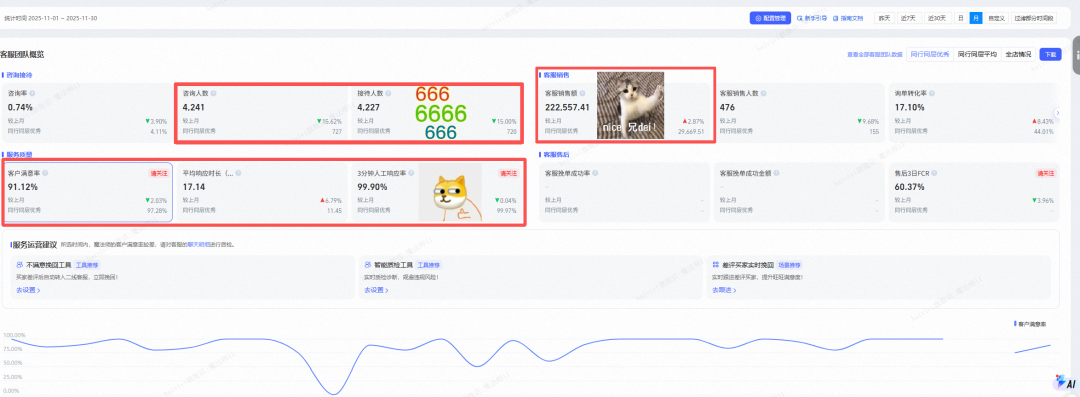Toggle 客户满意率 chart legend item
Image resolution: width=1080 pixels, height=397 pixels.
1030,323
